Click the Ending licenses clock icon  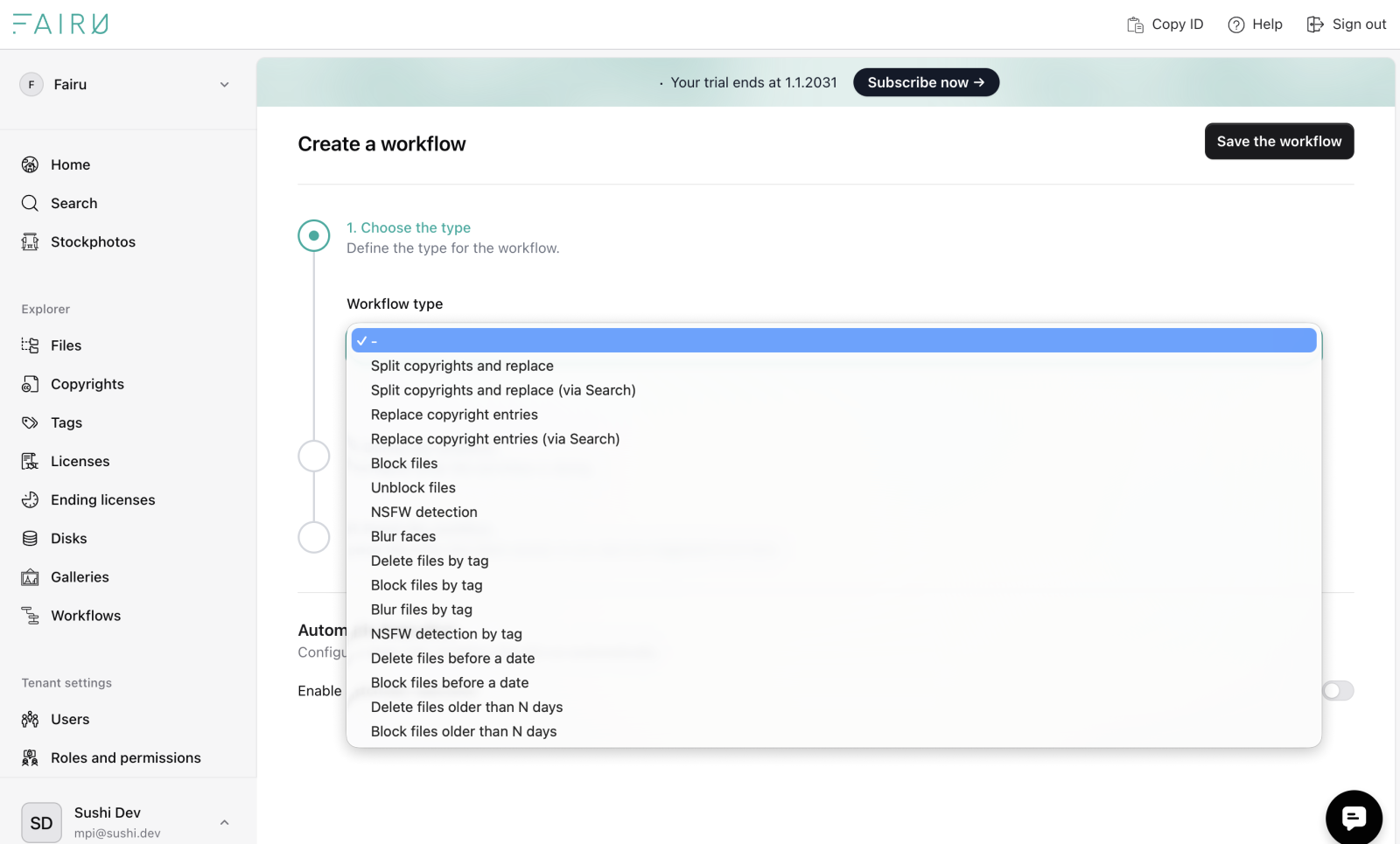(30, 499)
